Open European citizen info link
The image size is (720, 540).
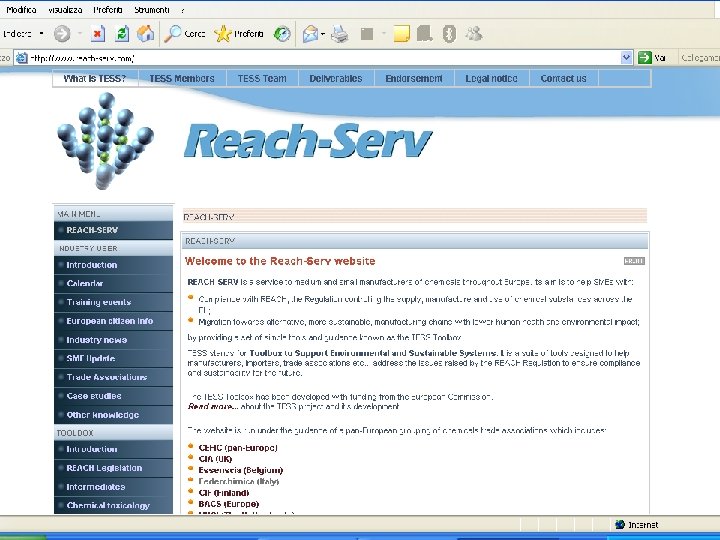(x=113, y=321)
